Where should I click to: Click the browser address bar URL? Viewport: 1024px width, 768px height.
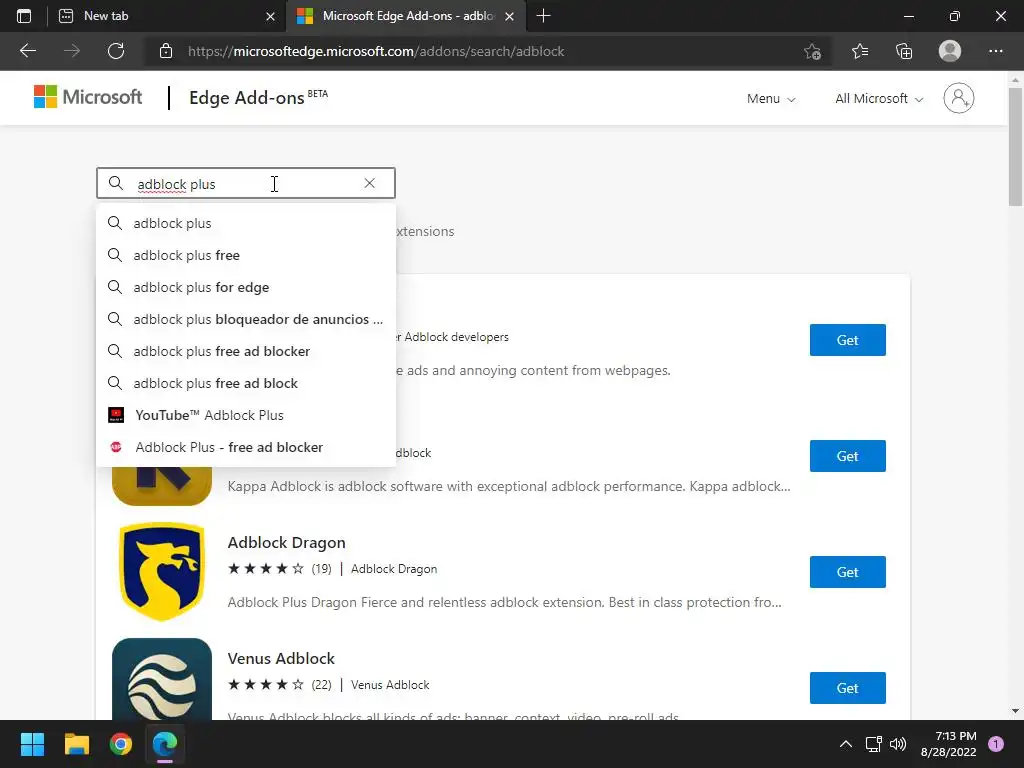[376, 51]
